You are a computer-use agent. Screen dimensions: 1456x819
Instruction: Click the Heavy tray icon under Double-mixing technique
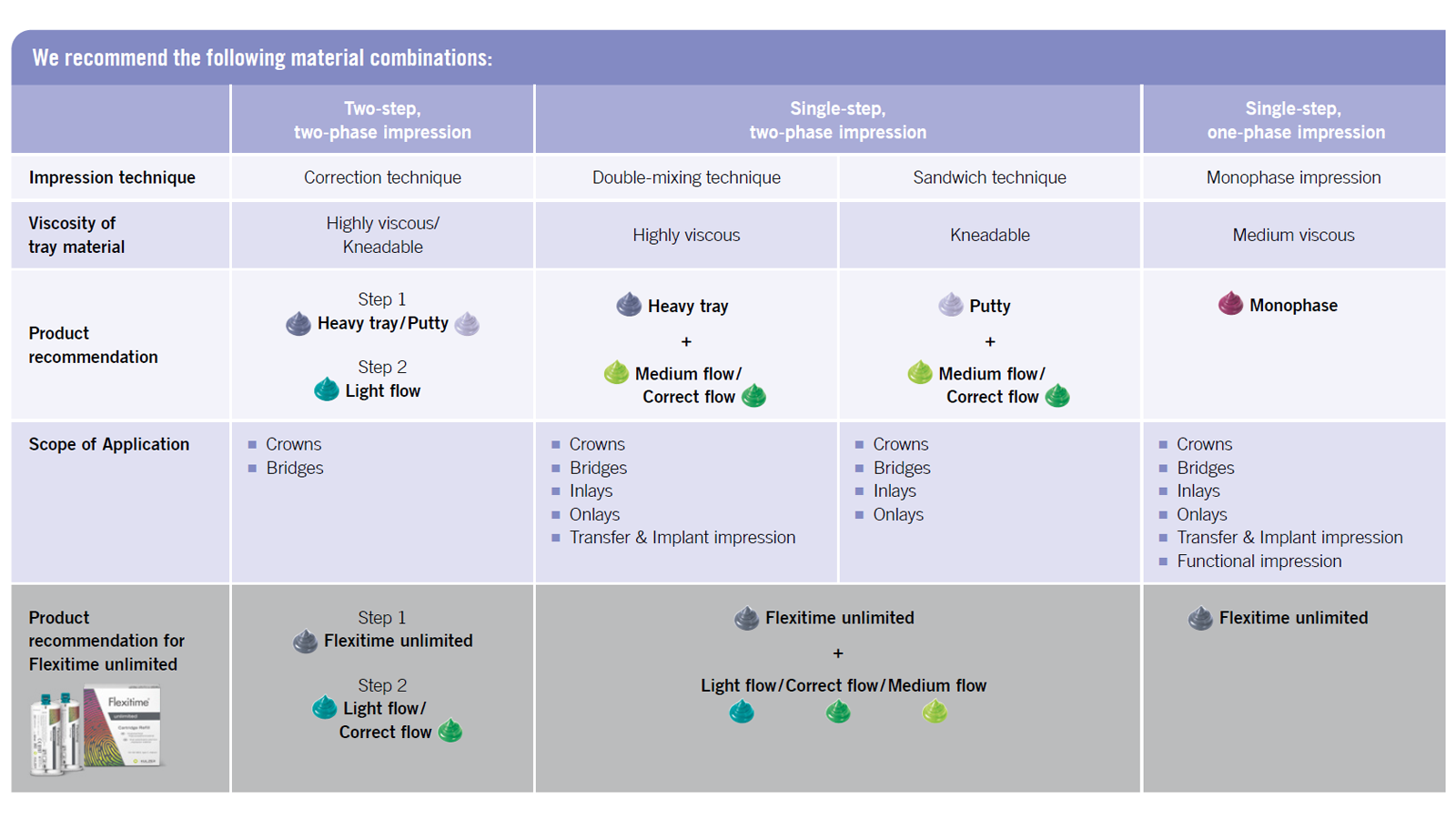(629, 305)
